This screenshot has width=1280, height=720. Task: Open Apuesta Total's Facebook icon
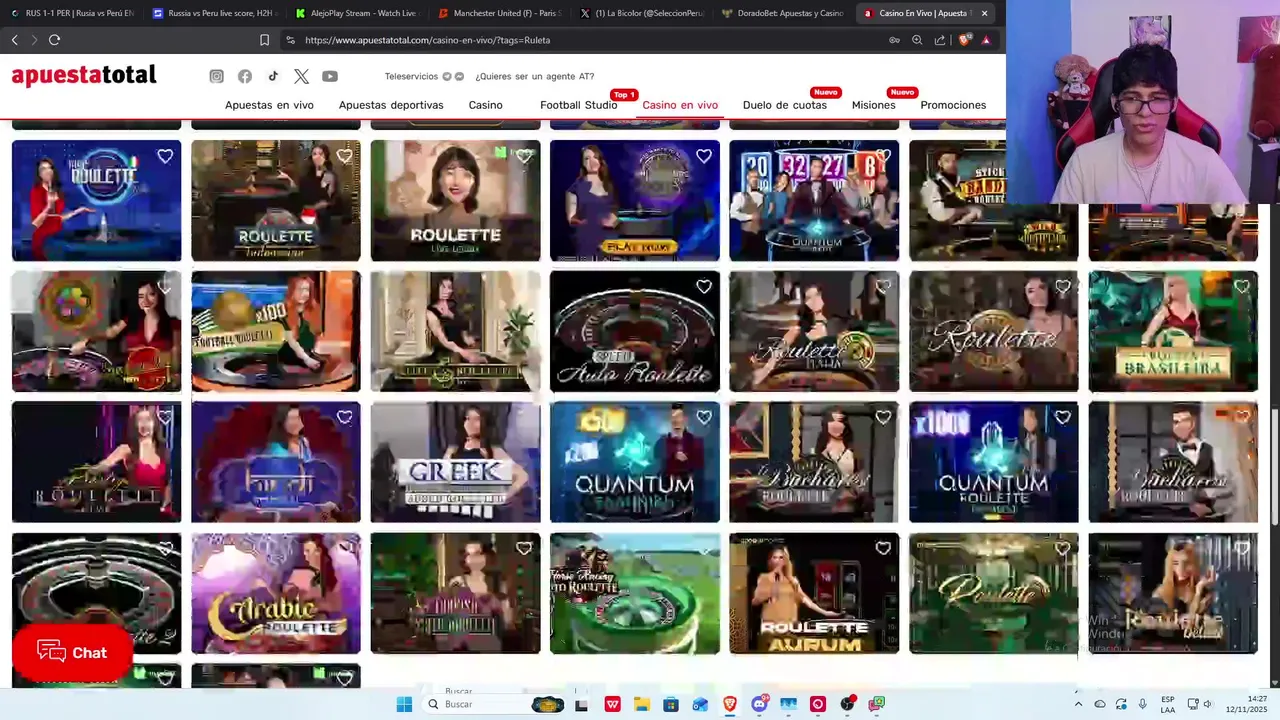click(x=245, y=76)
